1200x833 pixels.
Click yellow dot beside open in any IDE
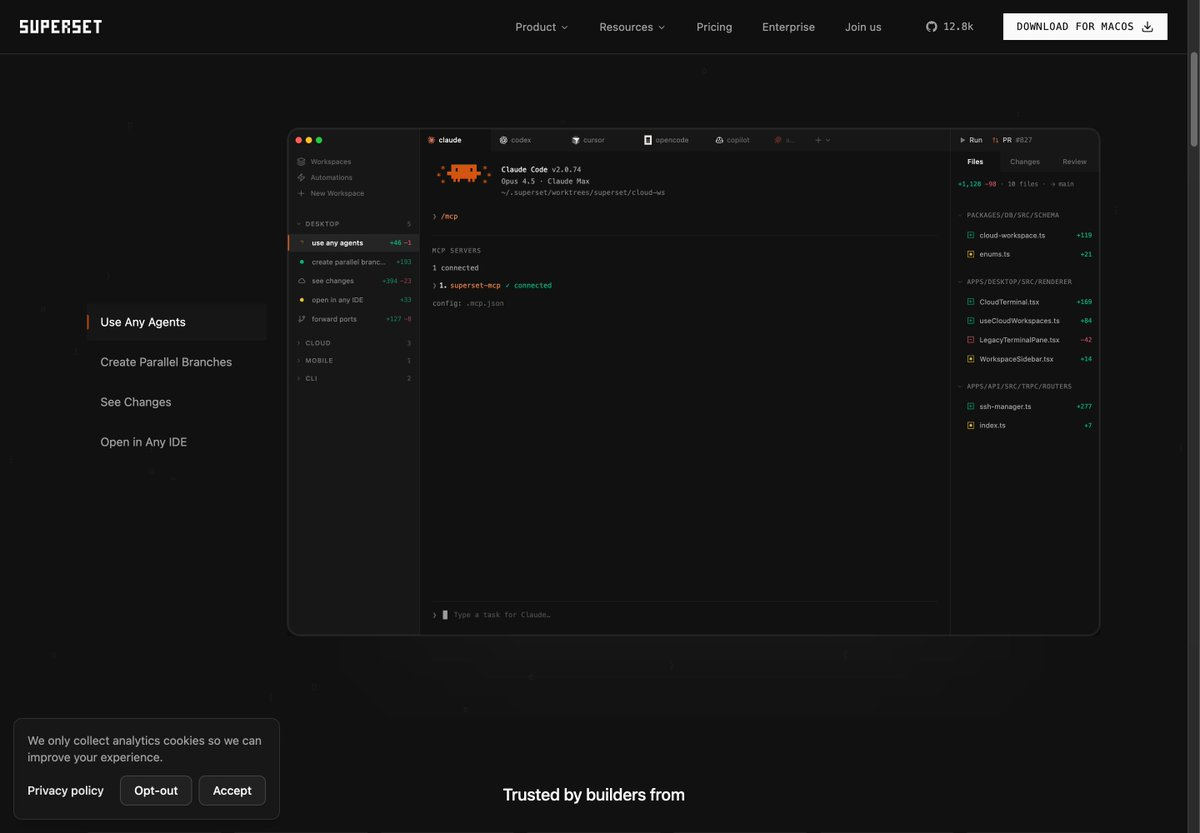[x=301, y=300]
